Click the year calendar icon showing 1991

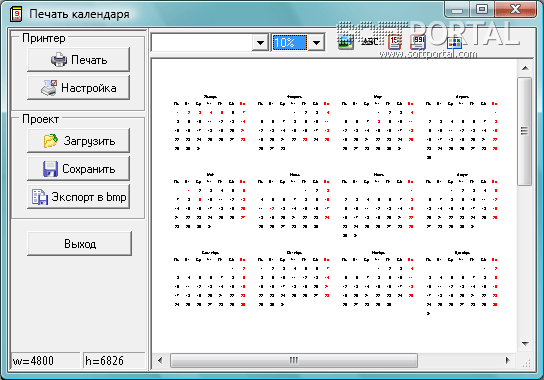click(x=418, y=42)
